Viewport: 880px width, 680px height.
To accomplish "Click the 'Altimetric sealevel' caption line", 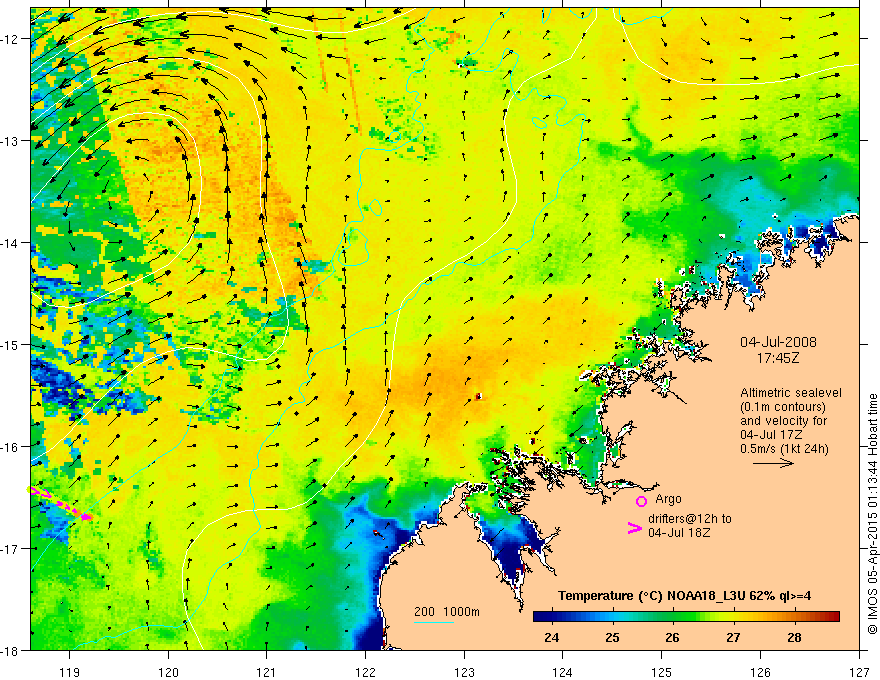I will click(791, 393).
